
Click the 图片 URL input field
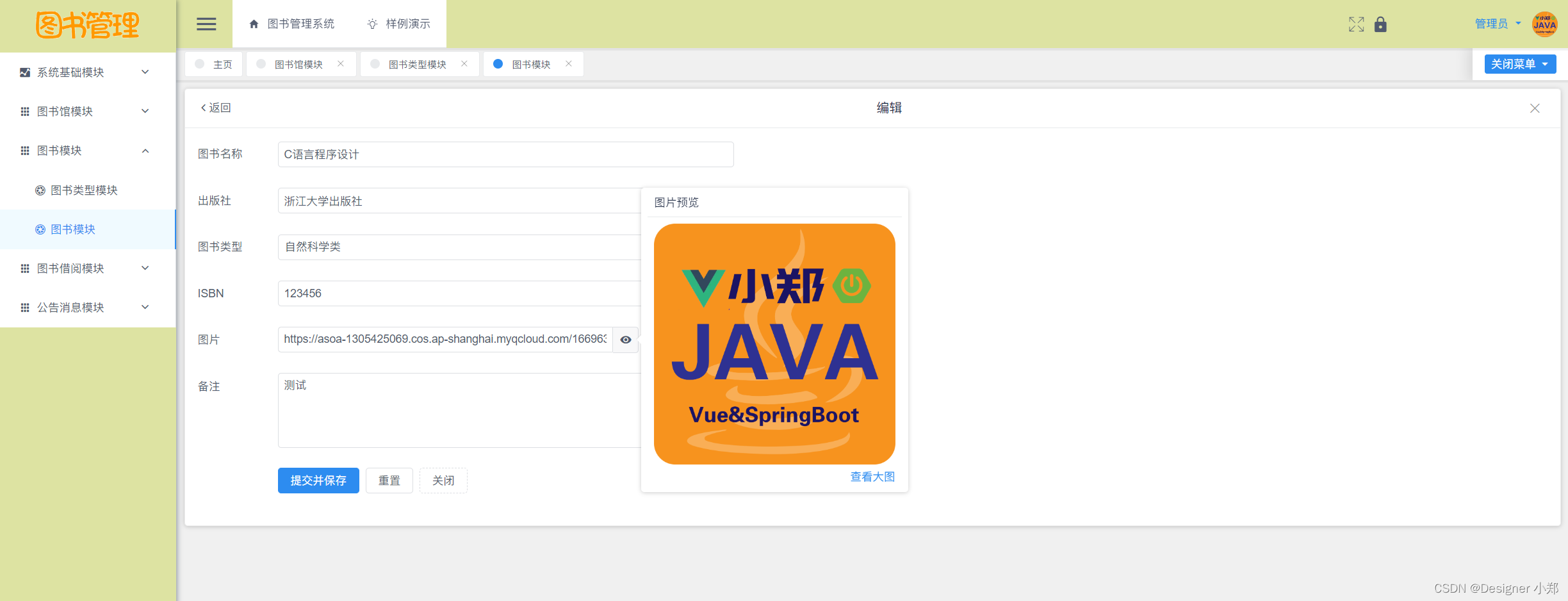coord(445,340)
